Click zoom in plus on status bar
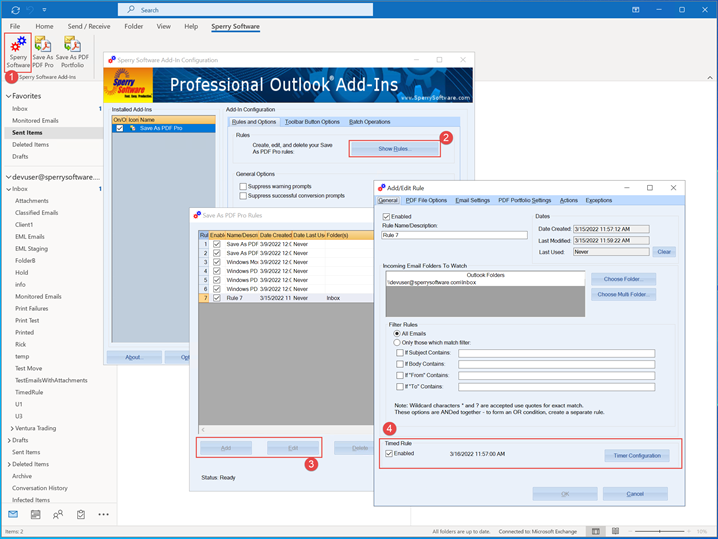Viewport: 718px width, 539px height. coord(688,531)
